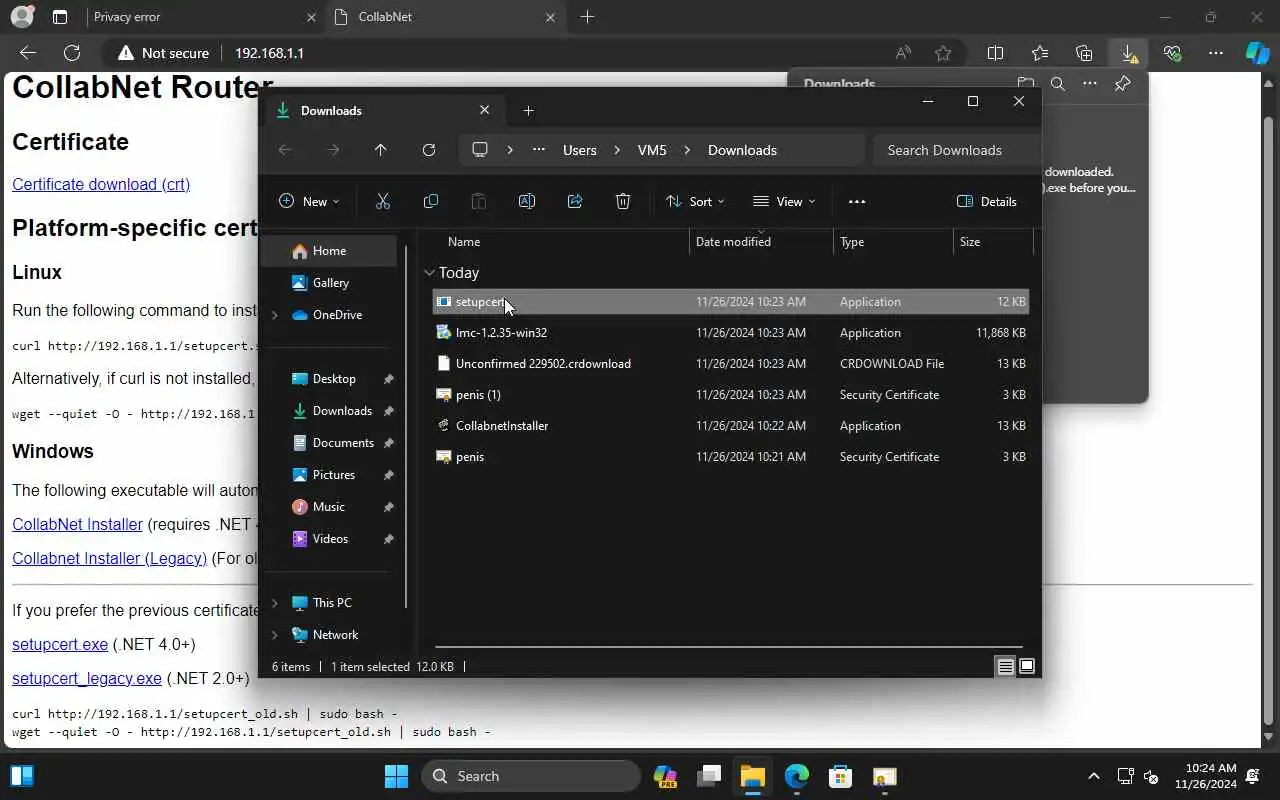Open browser Collections icon

1084,53
